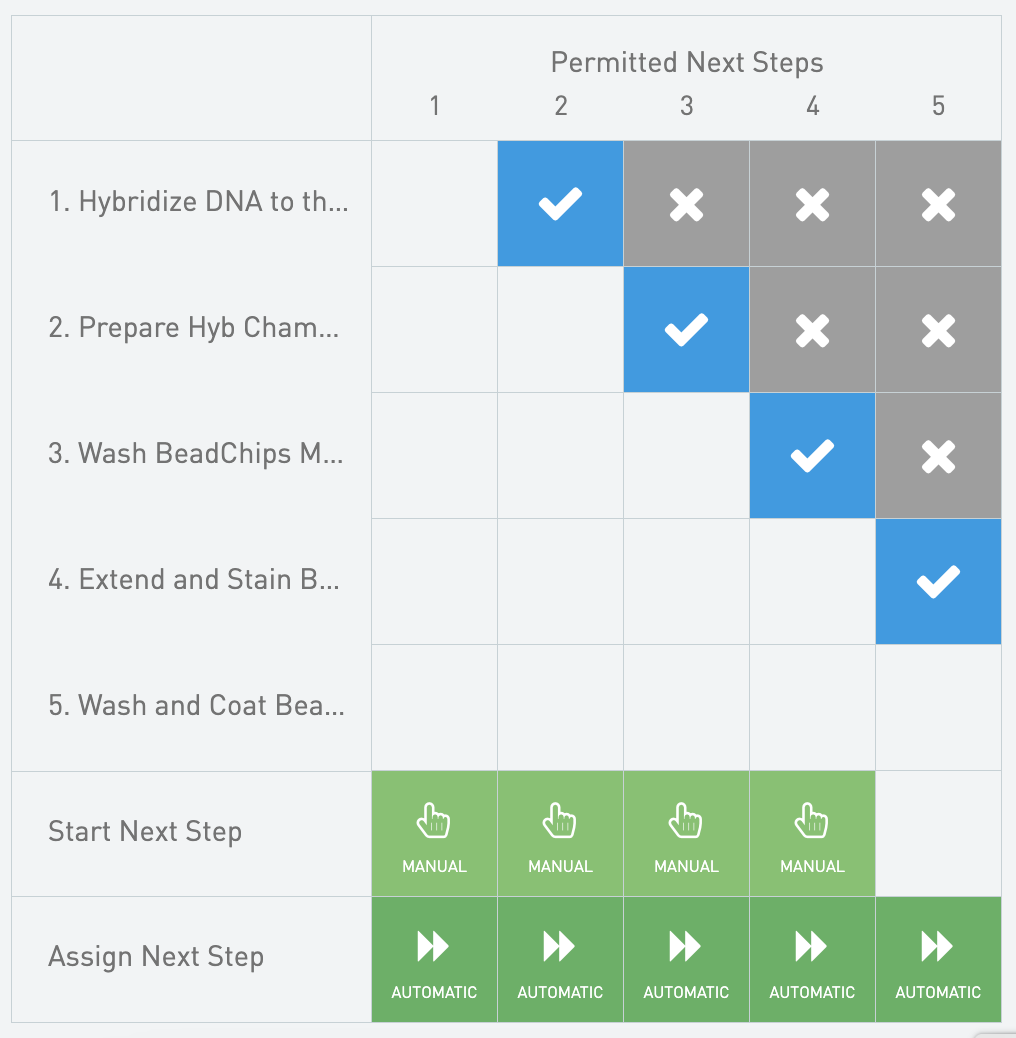Toggle the blue checkmark for Wash BeadChips, step 4
Viewport: 1016px width, 1038px height.
coord(812,456)
